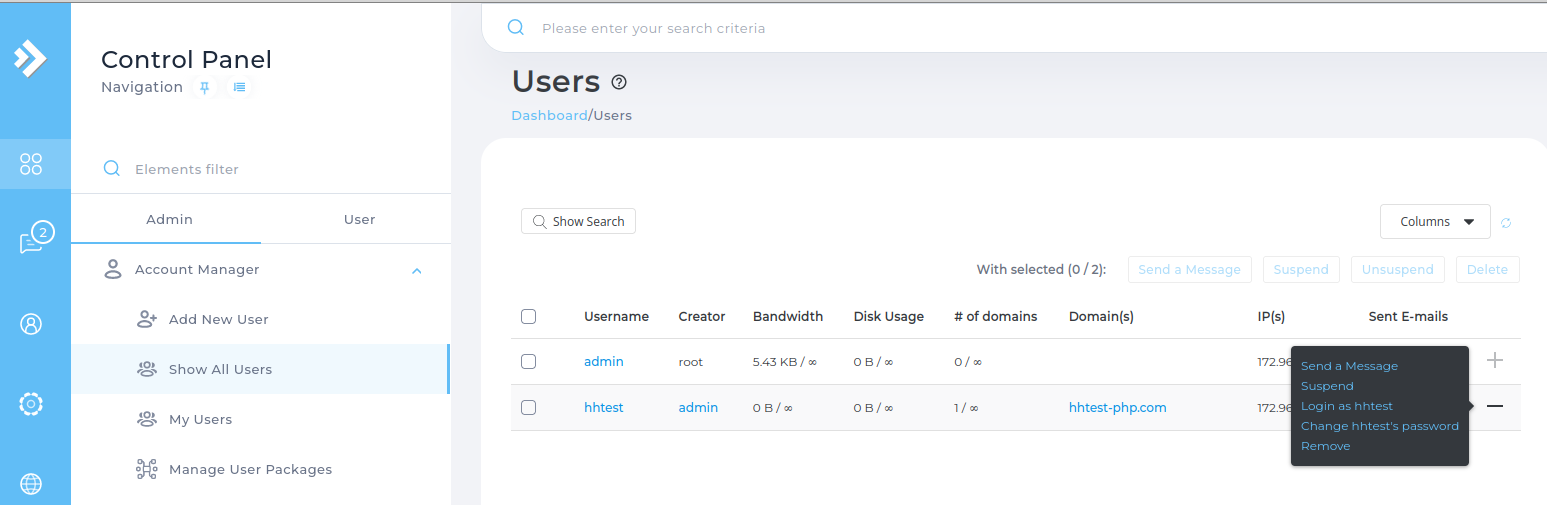Open My Users page

[200, 419]
